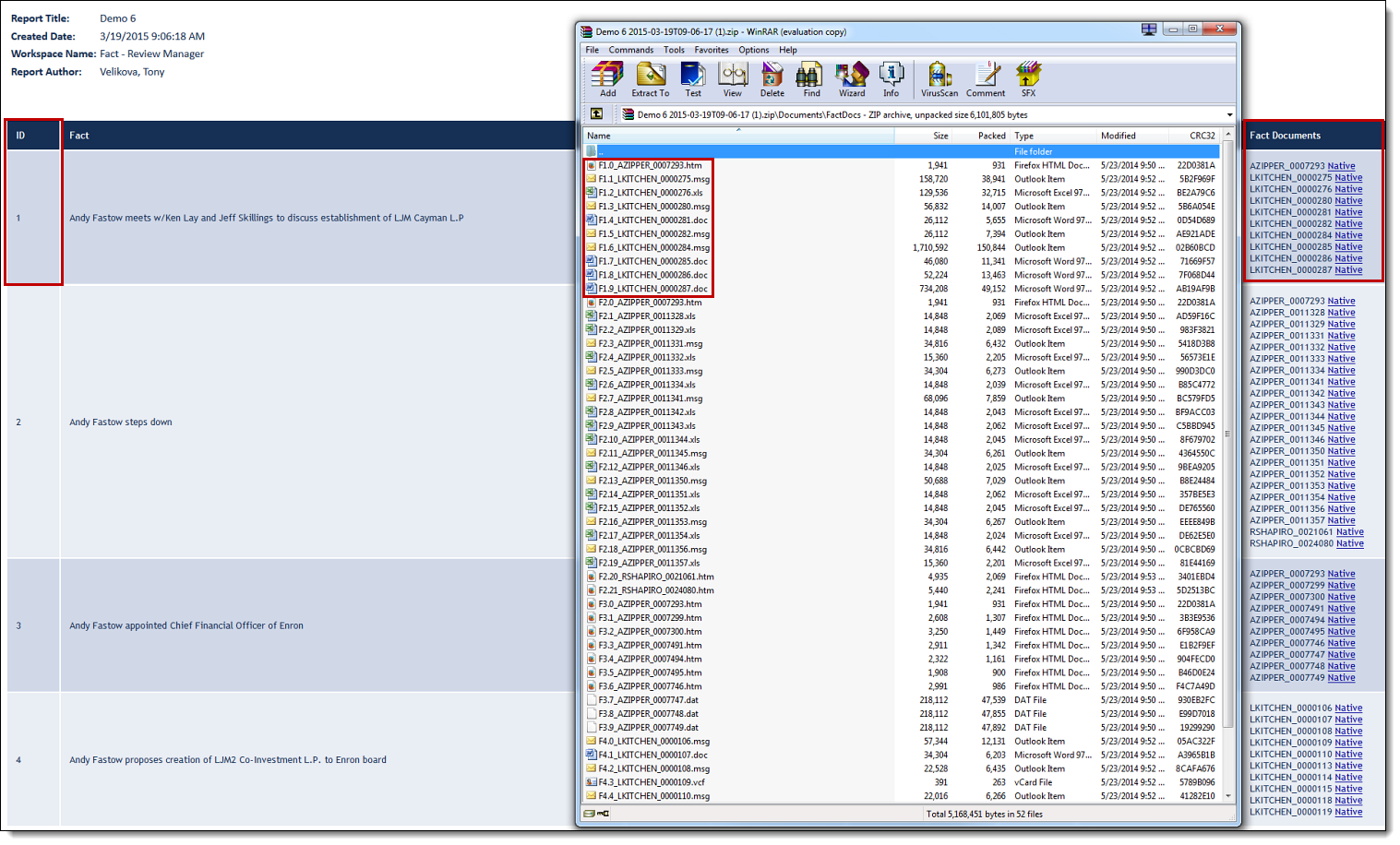
Task: Click scroll down arrow in file list
Action: point(1227,795)
